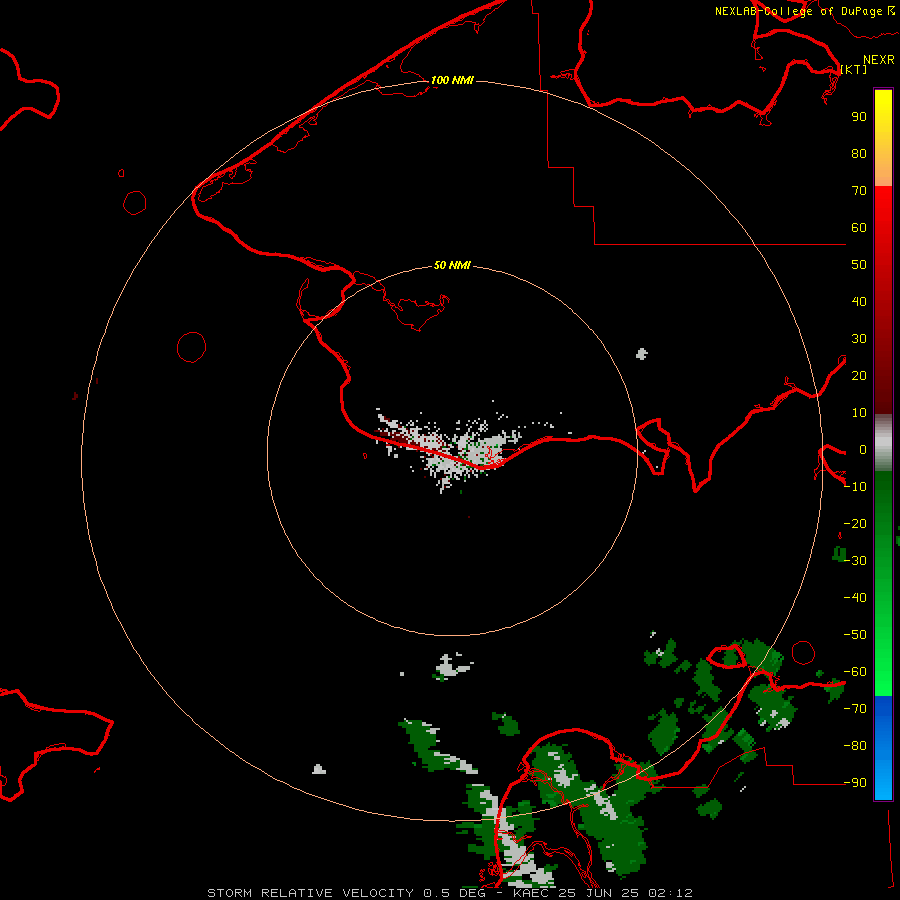
Task: Click the 90 value on the velocity scale
Action: coord(859,117)
